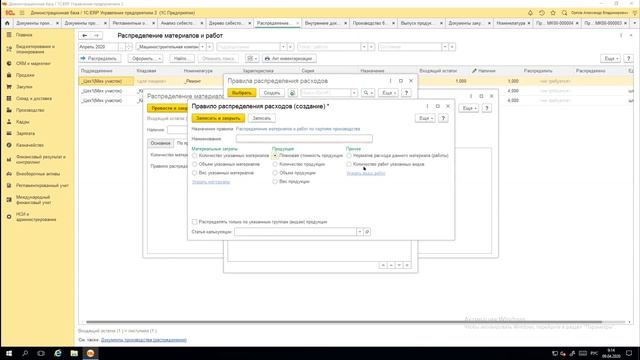Open history clock icon in title bar
The width and height of the screenshot is (640, 360).
tap(542, 13)
